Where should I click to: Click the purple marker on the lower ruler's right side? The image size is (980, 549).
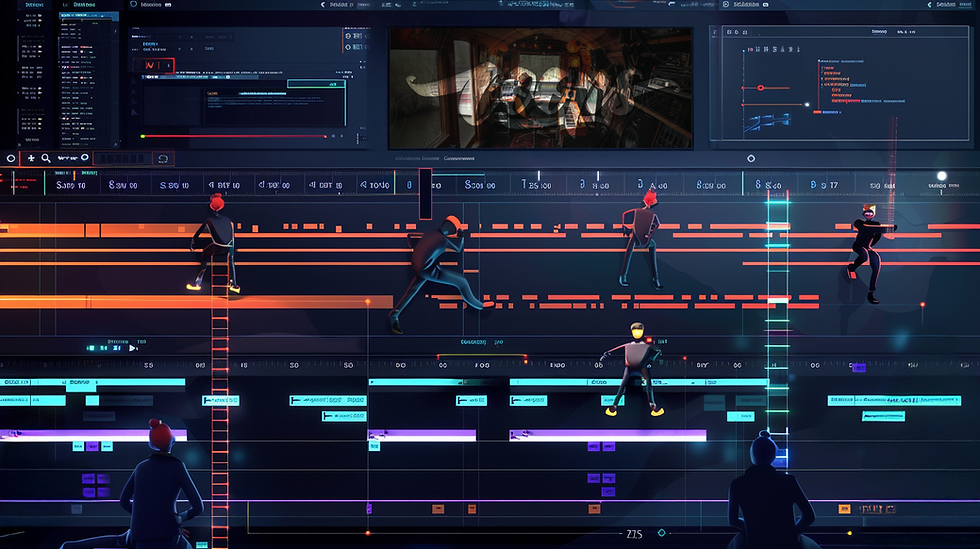859,368
